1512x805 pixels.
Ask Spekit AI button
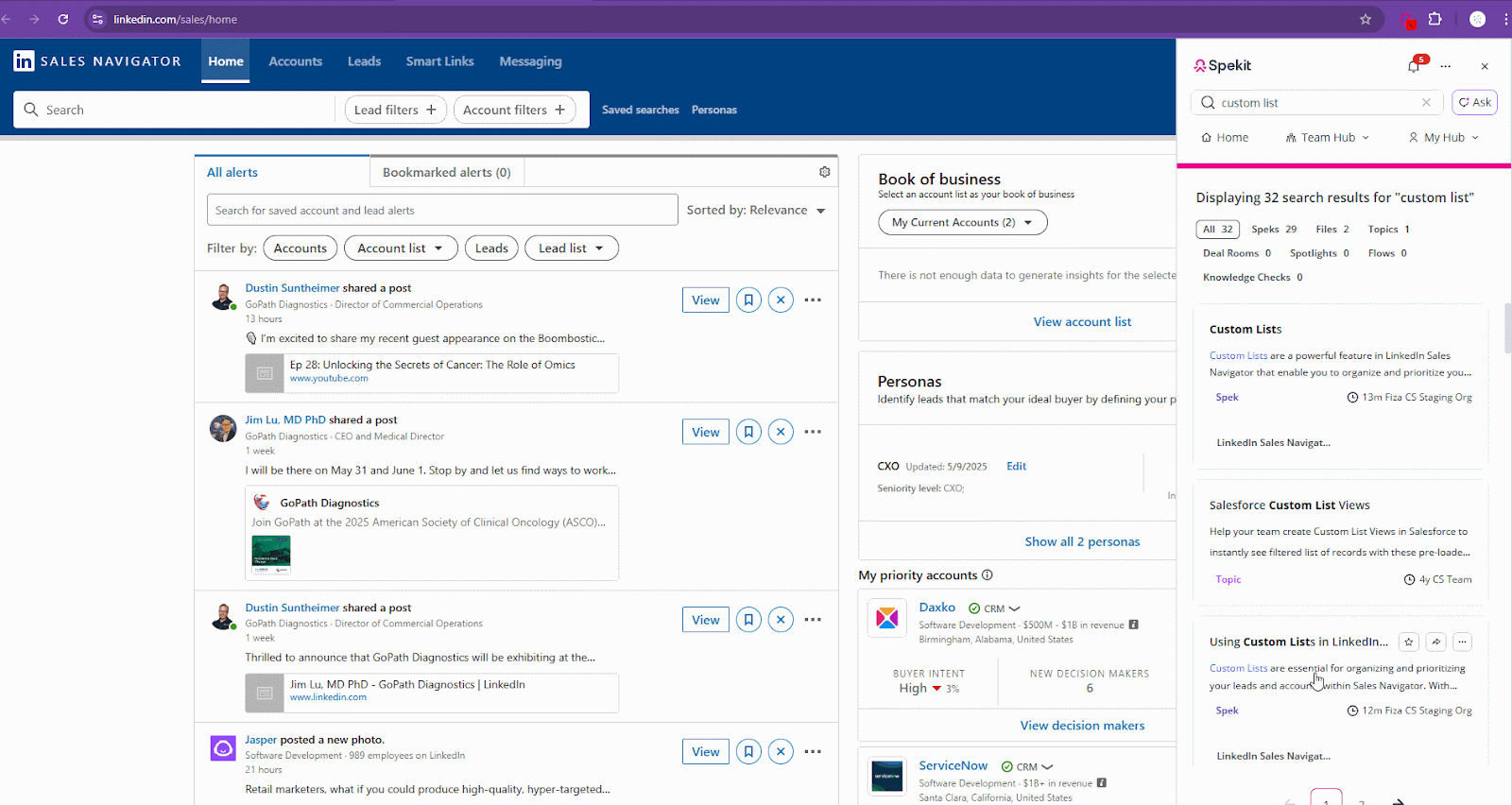coord(1475,102)
